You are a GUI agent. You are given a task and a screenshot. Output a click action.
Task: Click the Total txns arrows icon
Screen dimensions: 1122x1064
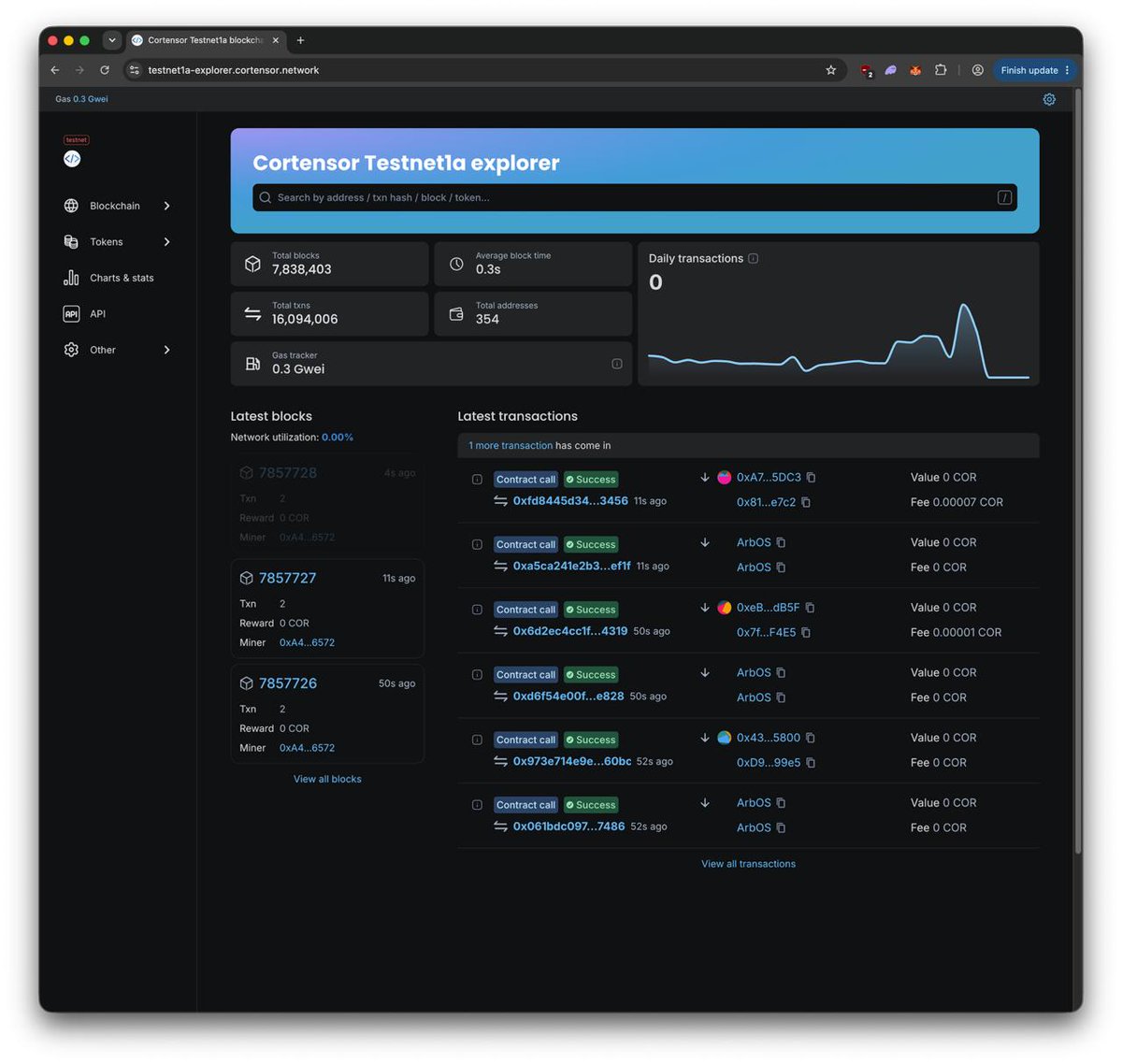click(x=252, y=314)
